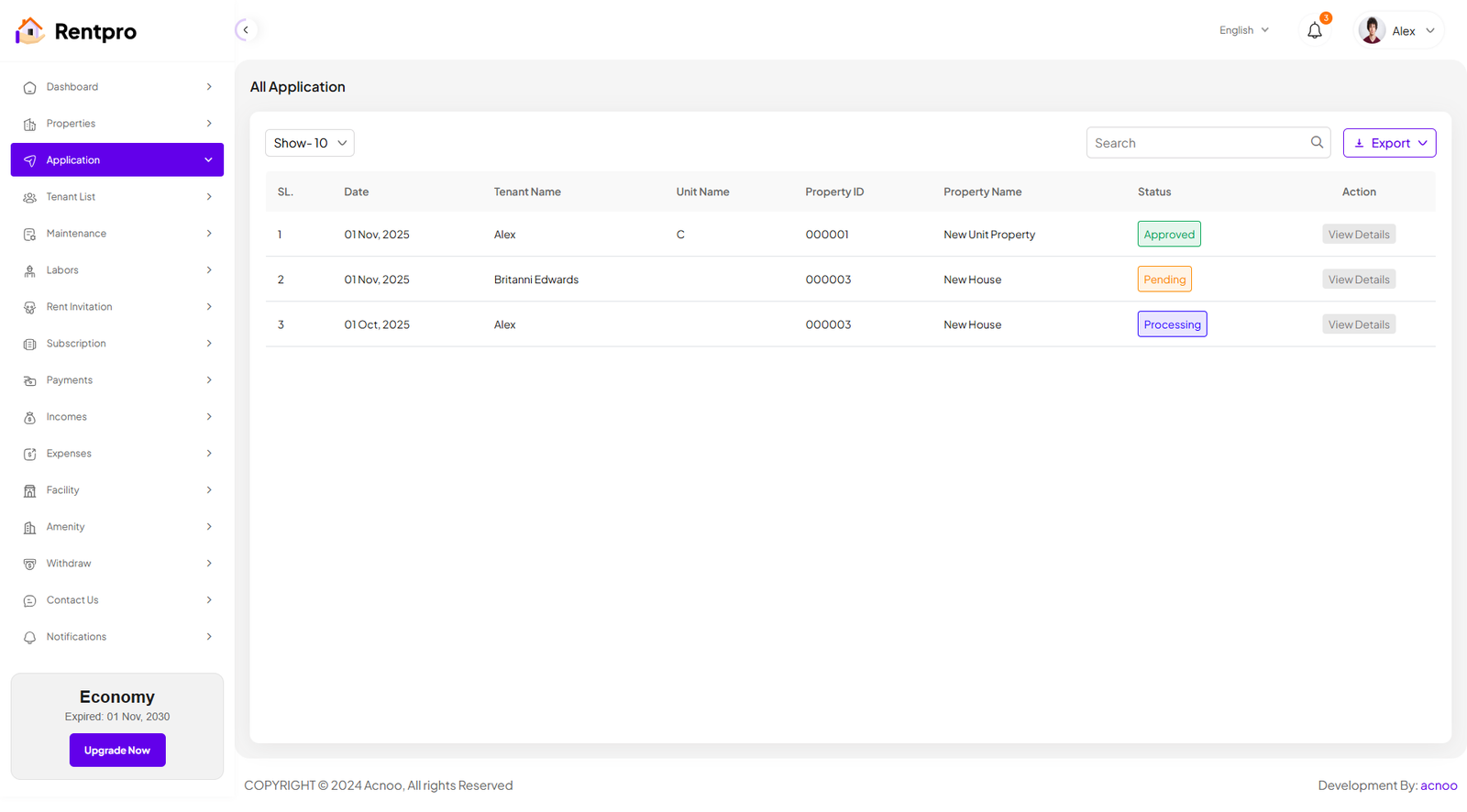Collapse the sidebar with the arrow icon

245,30
